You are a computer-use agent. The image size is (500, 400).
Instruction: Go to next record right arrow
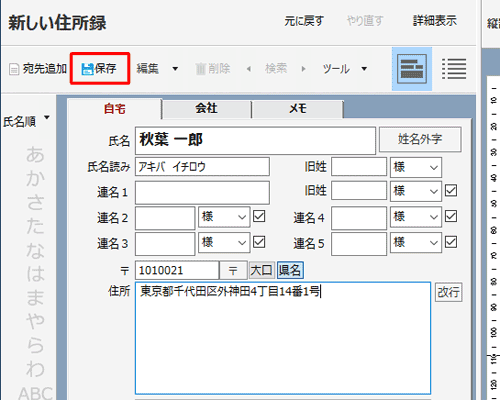(x=303, y=69)
